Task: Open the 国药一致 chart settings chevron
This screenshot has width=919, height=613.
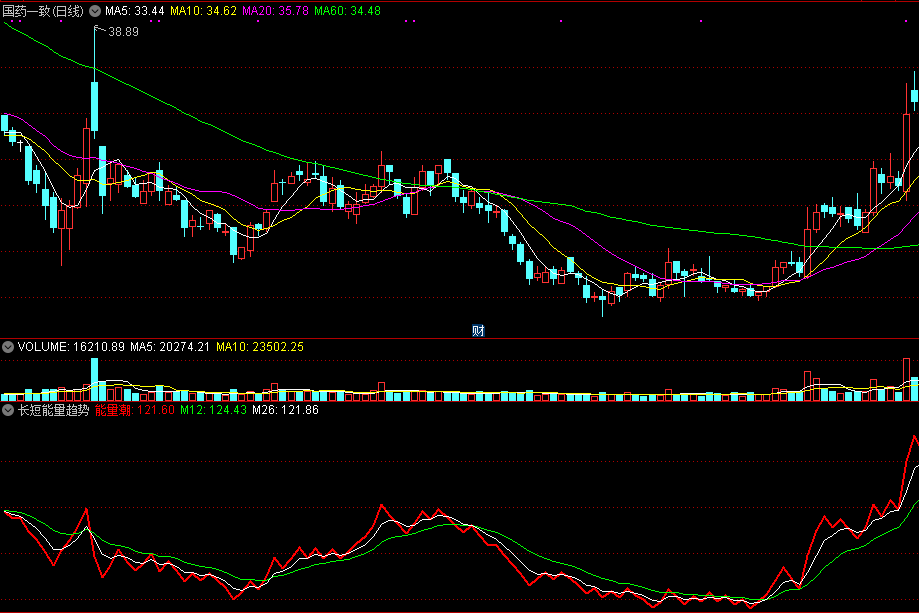Action: pos(94,11)
